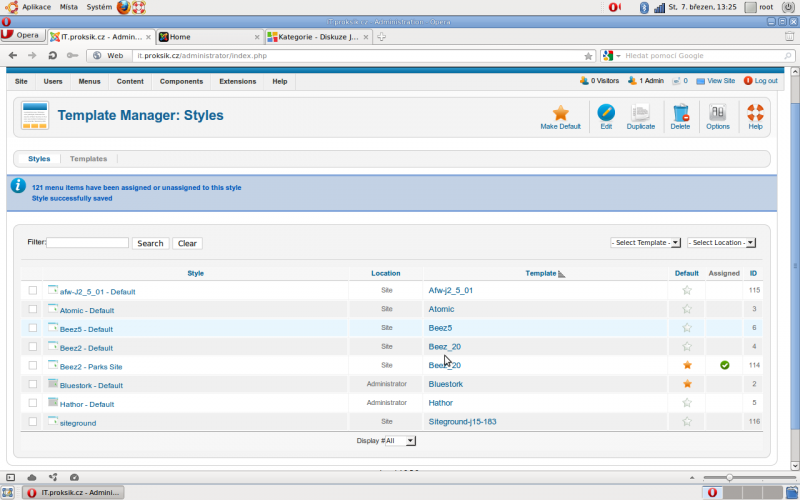Select the Hathor - Default row checkbox

click(x=33, y=403)
